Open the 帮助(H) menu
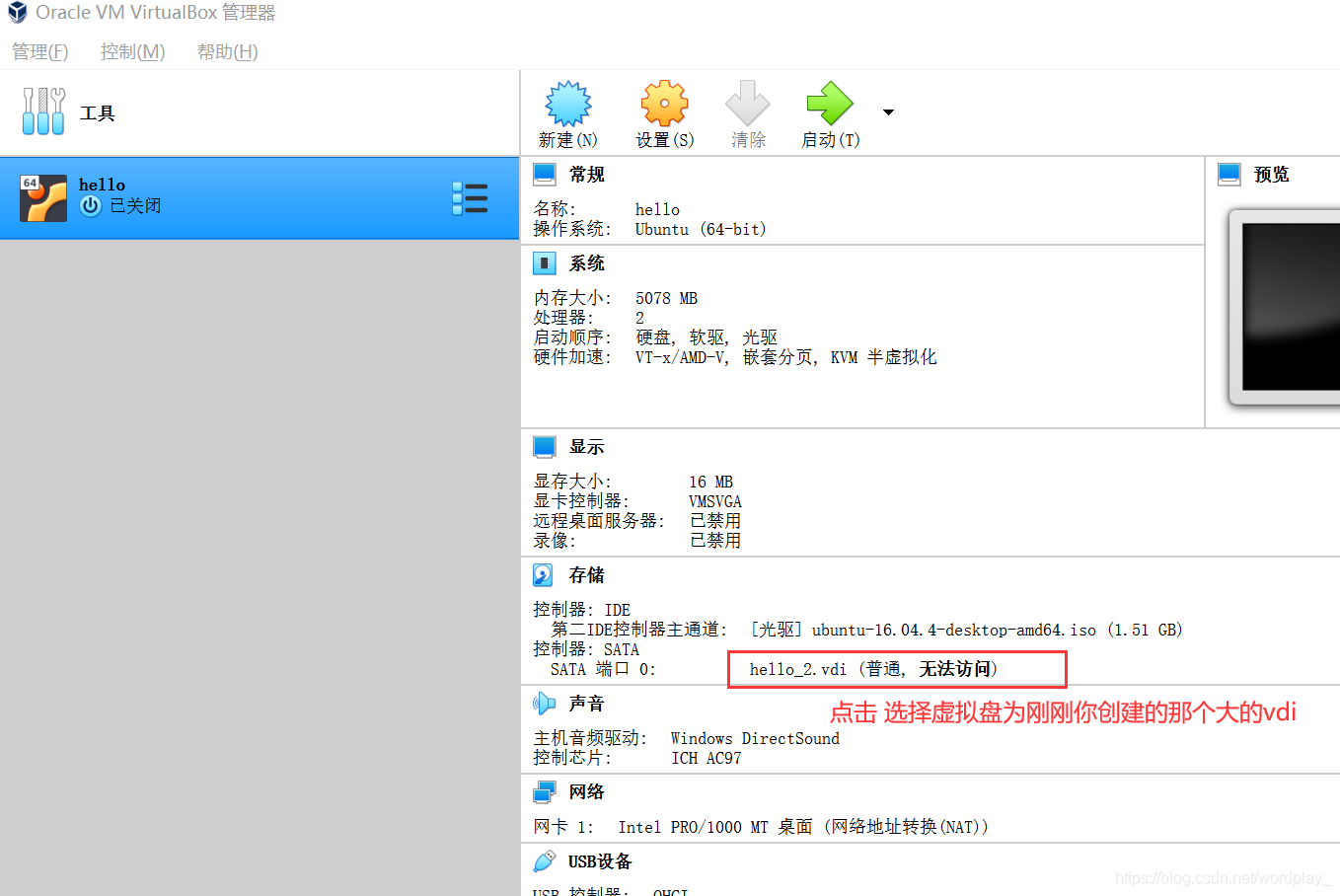The width and height of the screenshot is (1340, 896). click(x=228, y=51)
